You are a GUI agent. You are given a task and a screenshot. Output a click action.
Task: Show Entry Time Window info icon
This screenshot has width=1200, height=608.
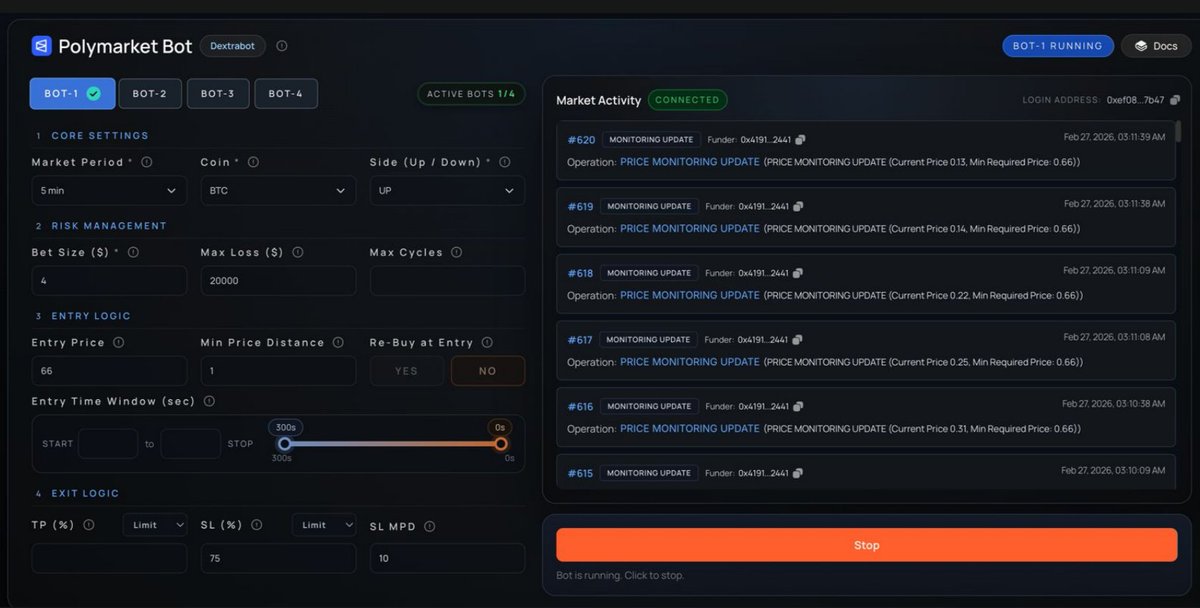point(209,401)
